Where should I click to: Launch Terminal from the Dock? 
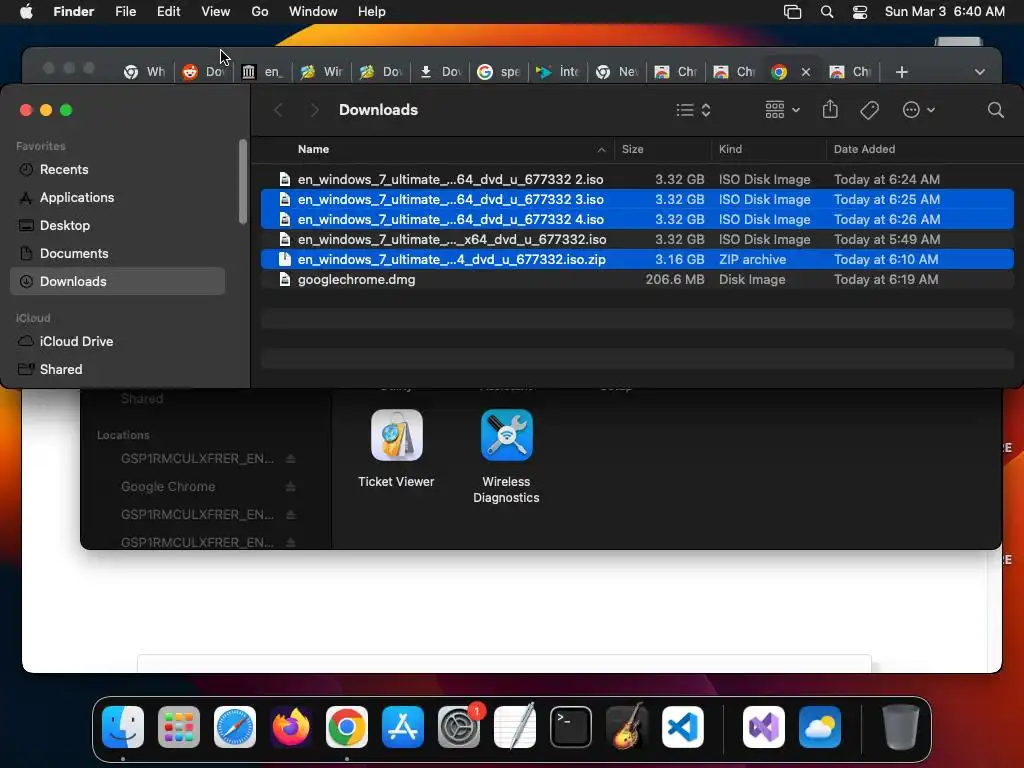point(571,727)
